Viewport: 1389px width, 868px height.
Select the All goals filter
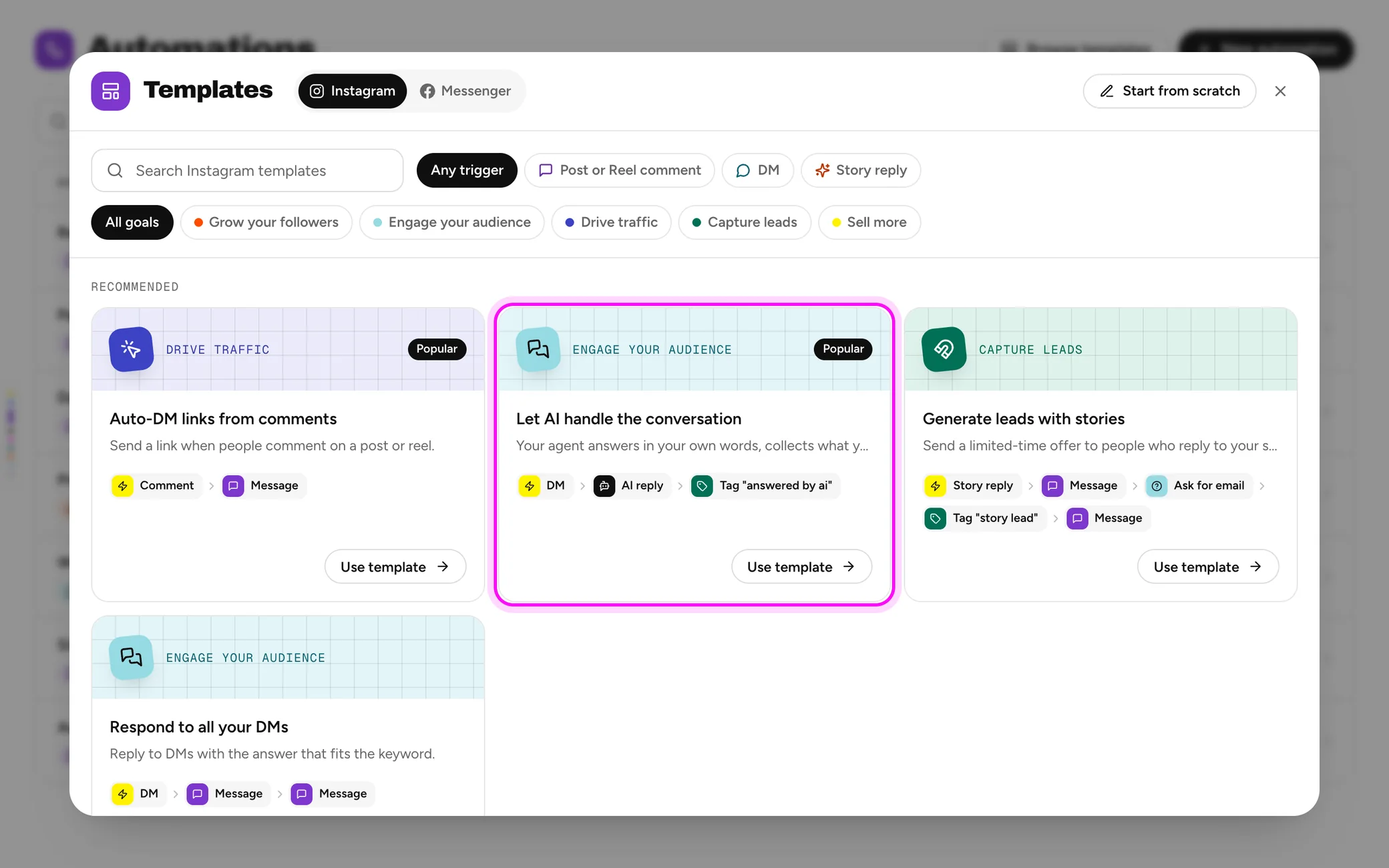132,222
